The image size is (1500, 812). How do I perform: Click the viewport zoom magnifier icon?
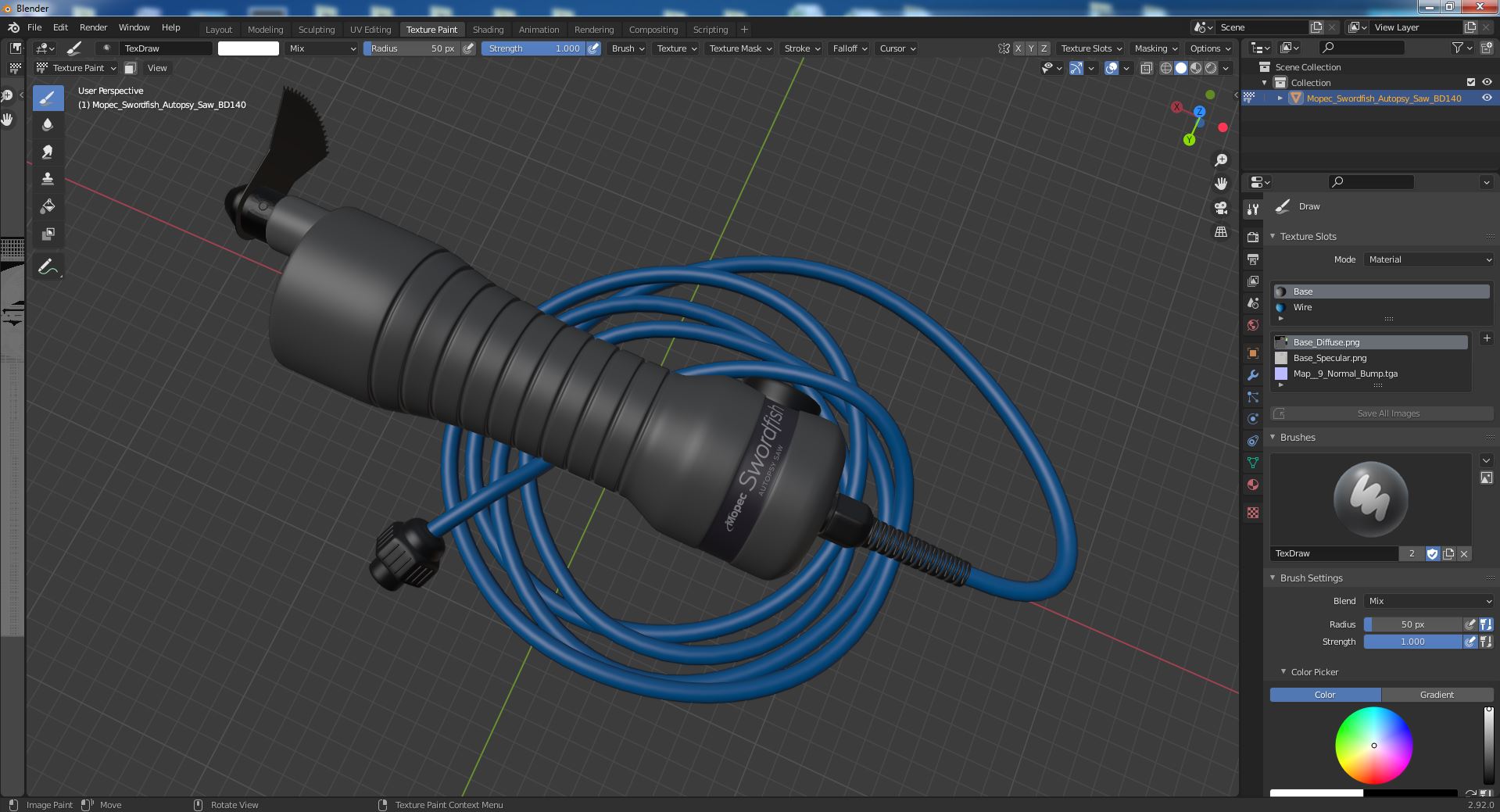[1221, 160]
